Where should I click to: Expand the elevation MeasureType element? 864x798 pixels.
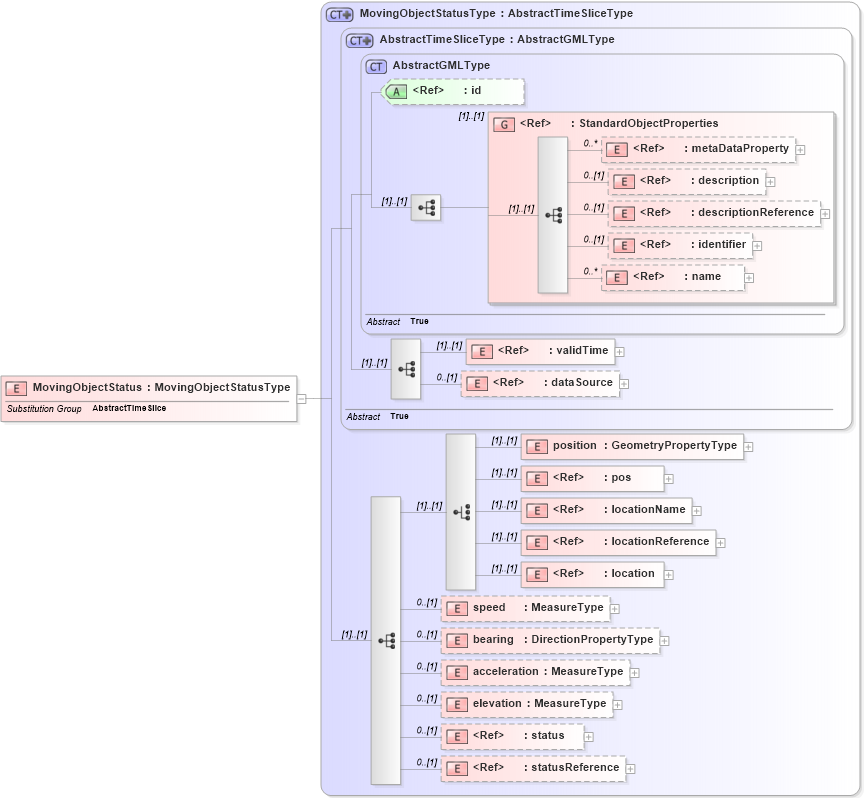(x=618, y=705)
